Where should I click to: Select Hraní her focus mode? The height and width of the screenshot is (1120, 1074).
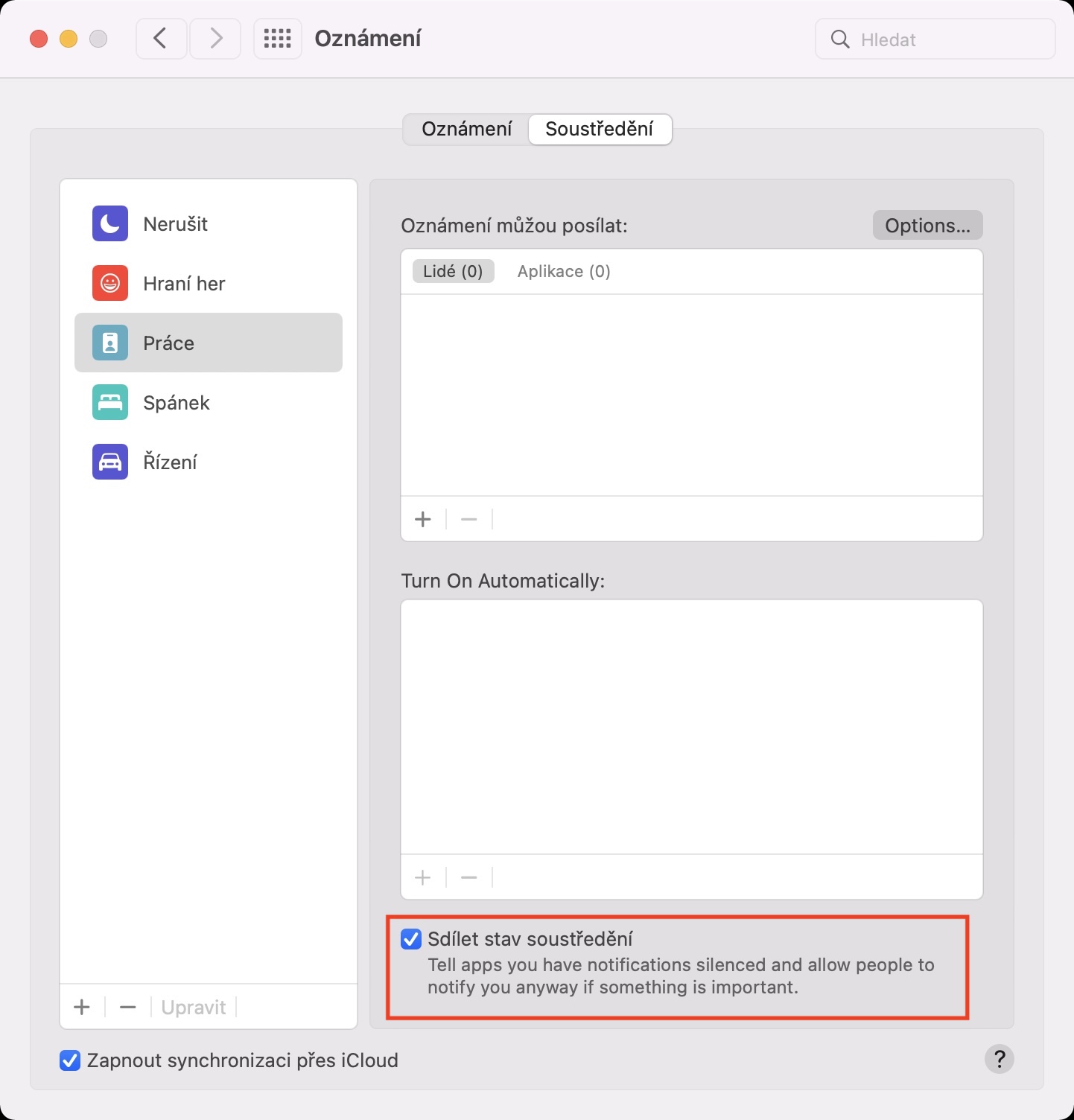tap(209, 283)
